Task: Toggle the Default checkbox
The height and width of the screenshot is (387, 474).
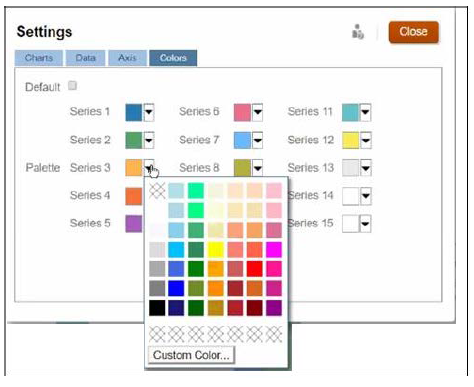Action: 72,86
